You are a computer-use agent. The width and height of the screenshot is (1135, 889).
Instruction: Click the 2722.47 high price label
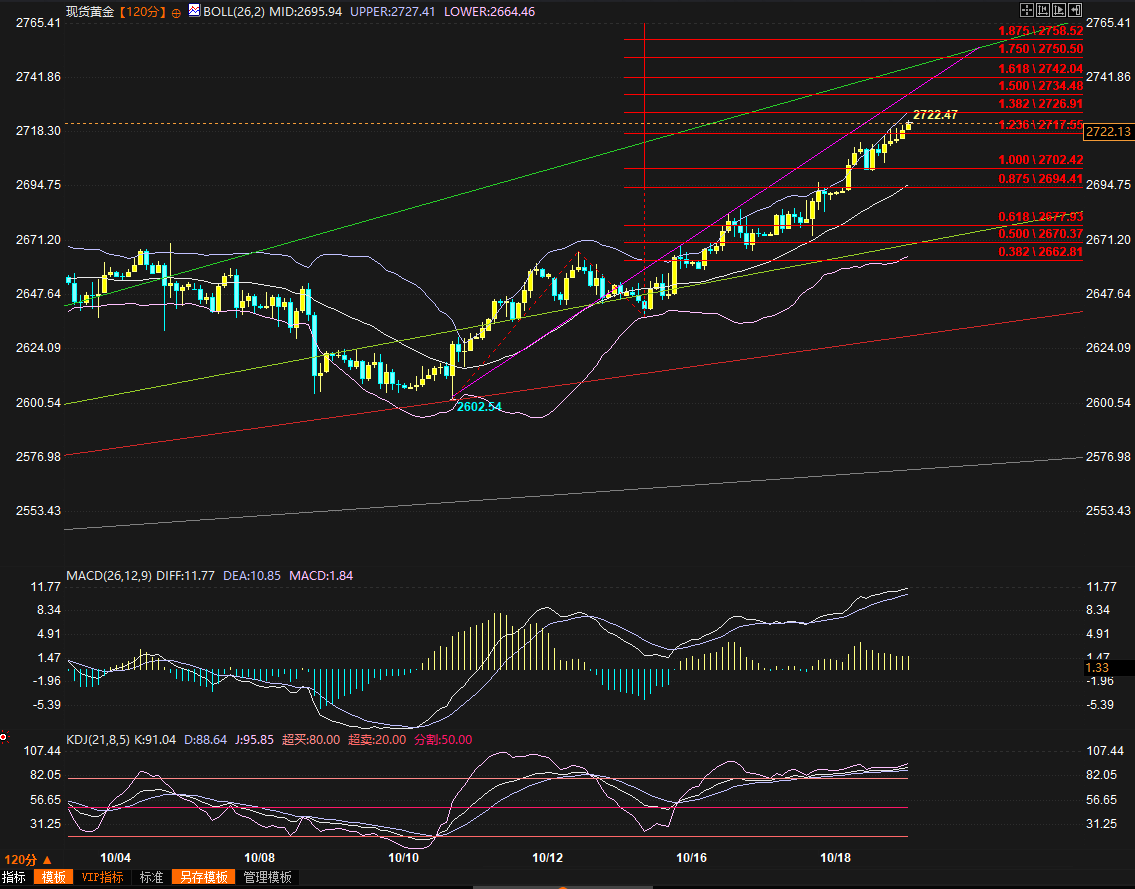pos(935,115)
